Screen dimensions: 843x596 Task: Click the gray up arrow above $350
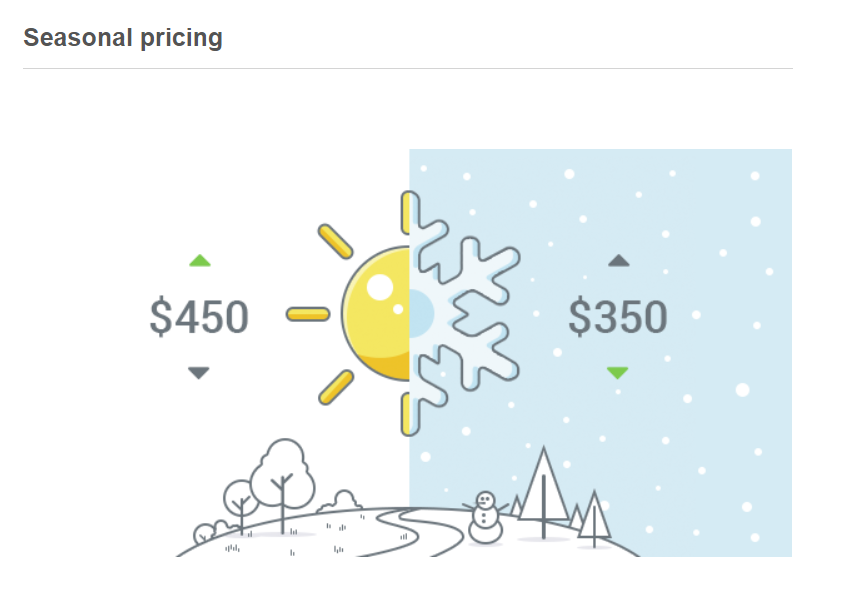click(x=619, y=261)
